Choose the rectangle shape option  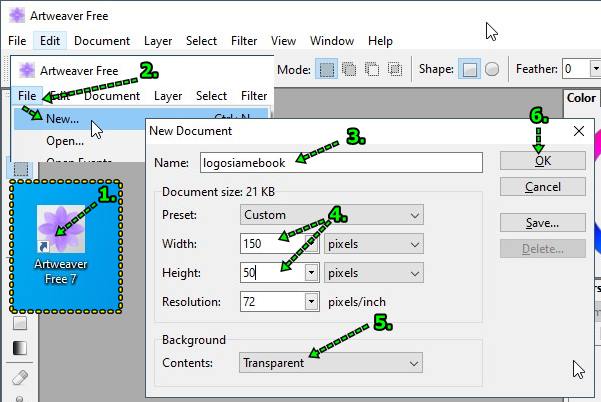pos(470,69)
